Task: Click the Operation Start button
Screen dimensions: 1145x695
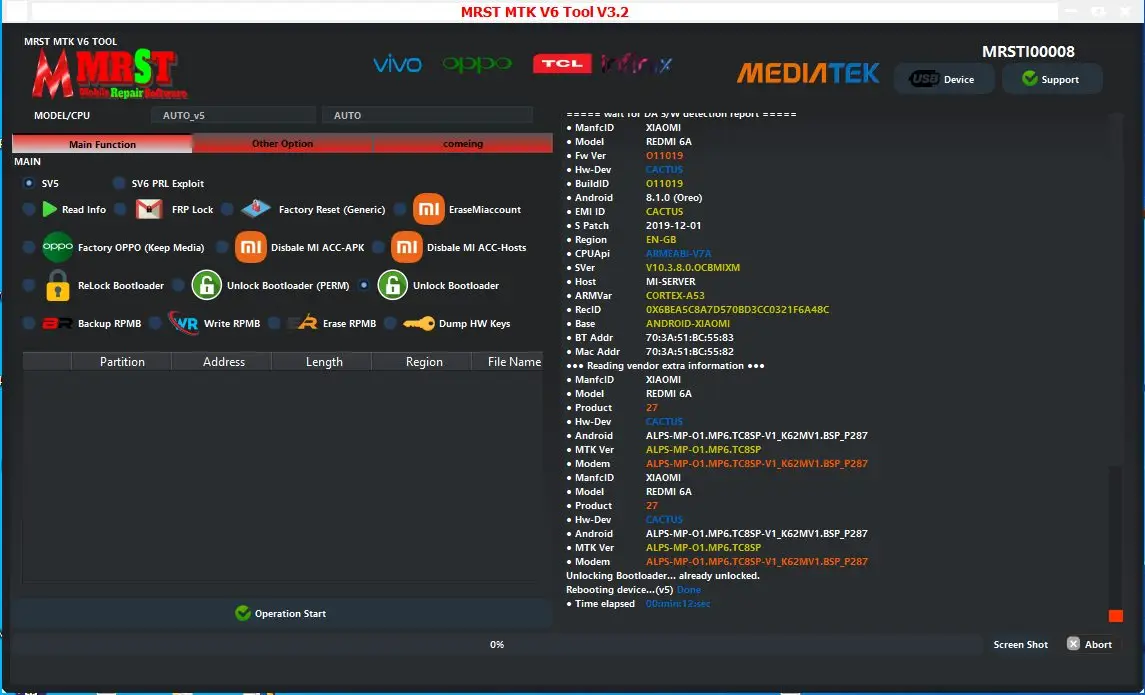Action: click(281, 613)
